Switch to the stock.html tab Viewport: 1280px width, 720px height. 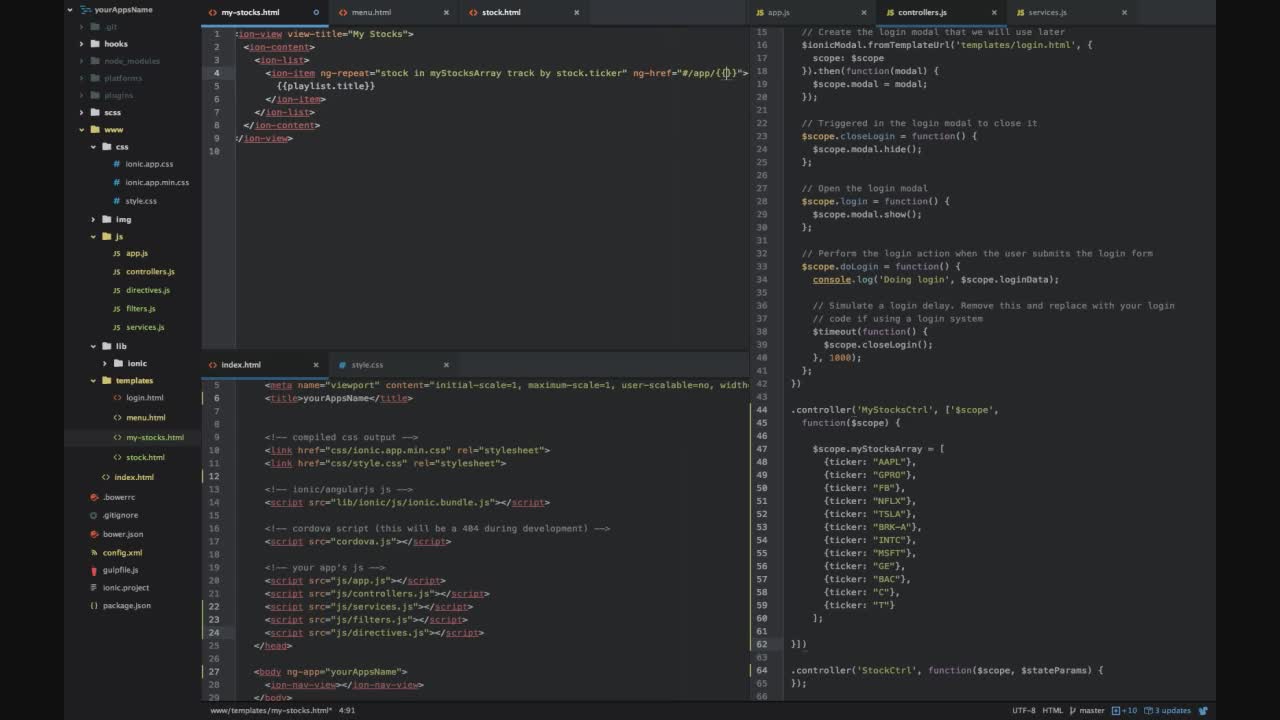coord(524,12)
